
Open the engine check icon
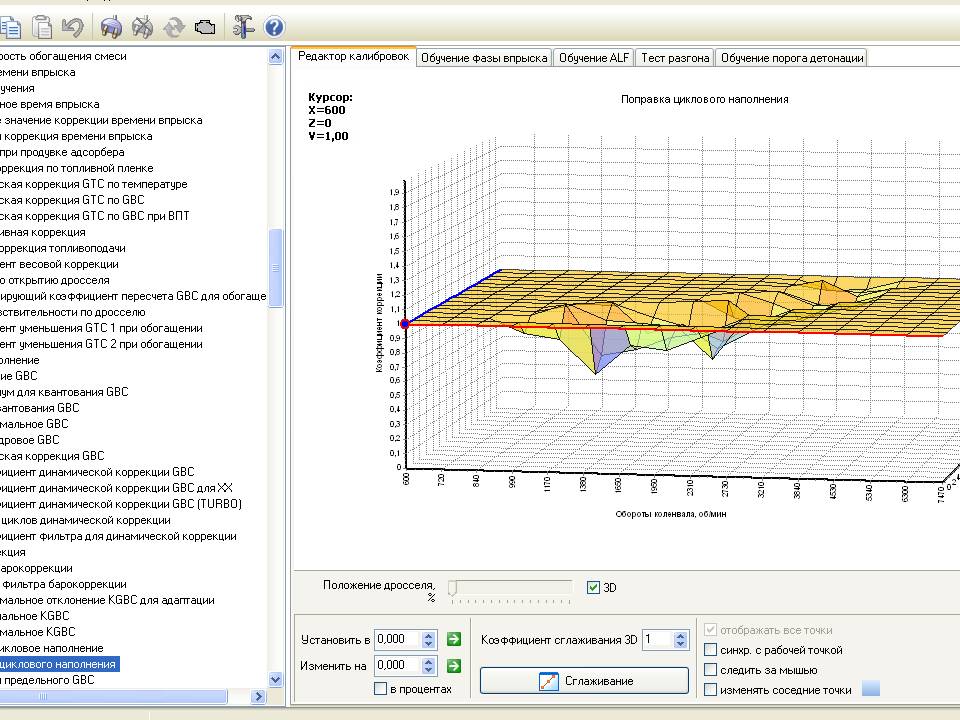coord(205,28)
